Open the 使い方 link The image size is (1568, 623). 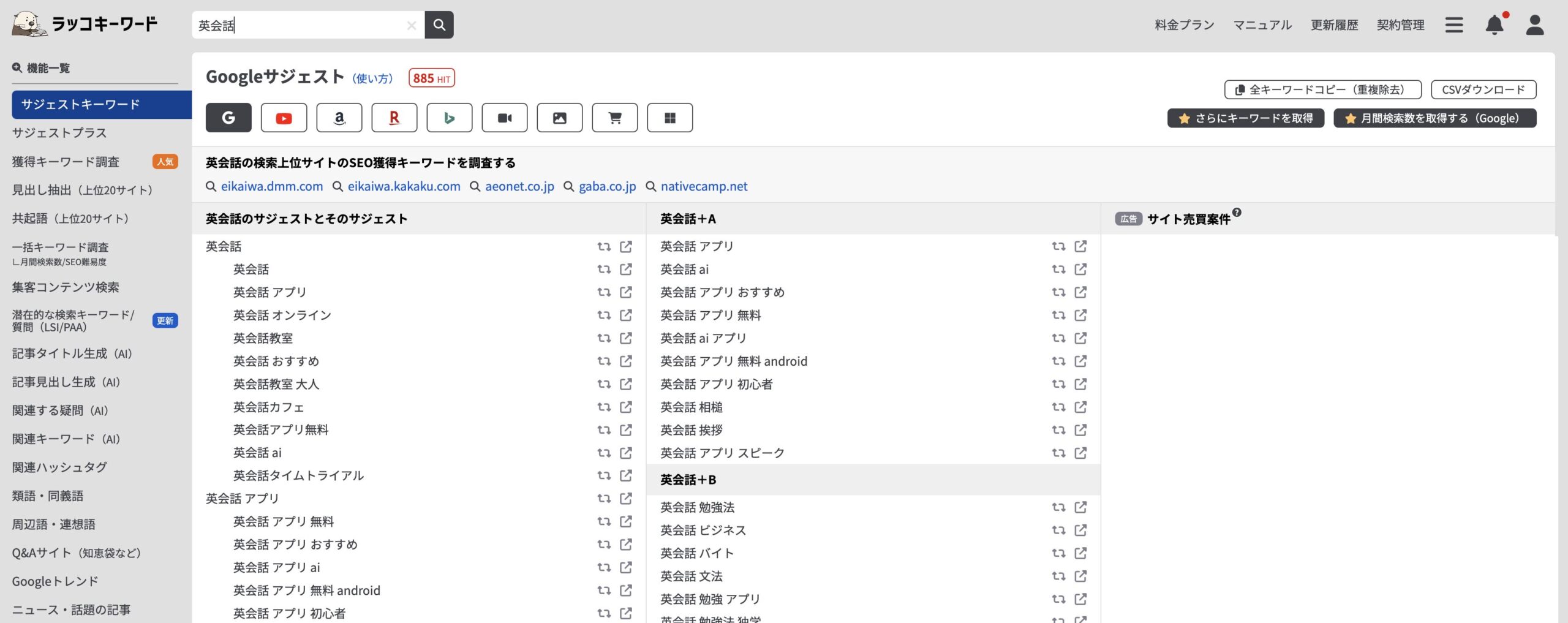[372, 78]
